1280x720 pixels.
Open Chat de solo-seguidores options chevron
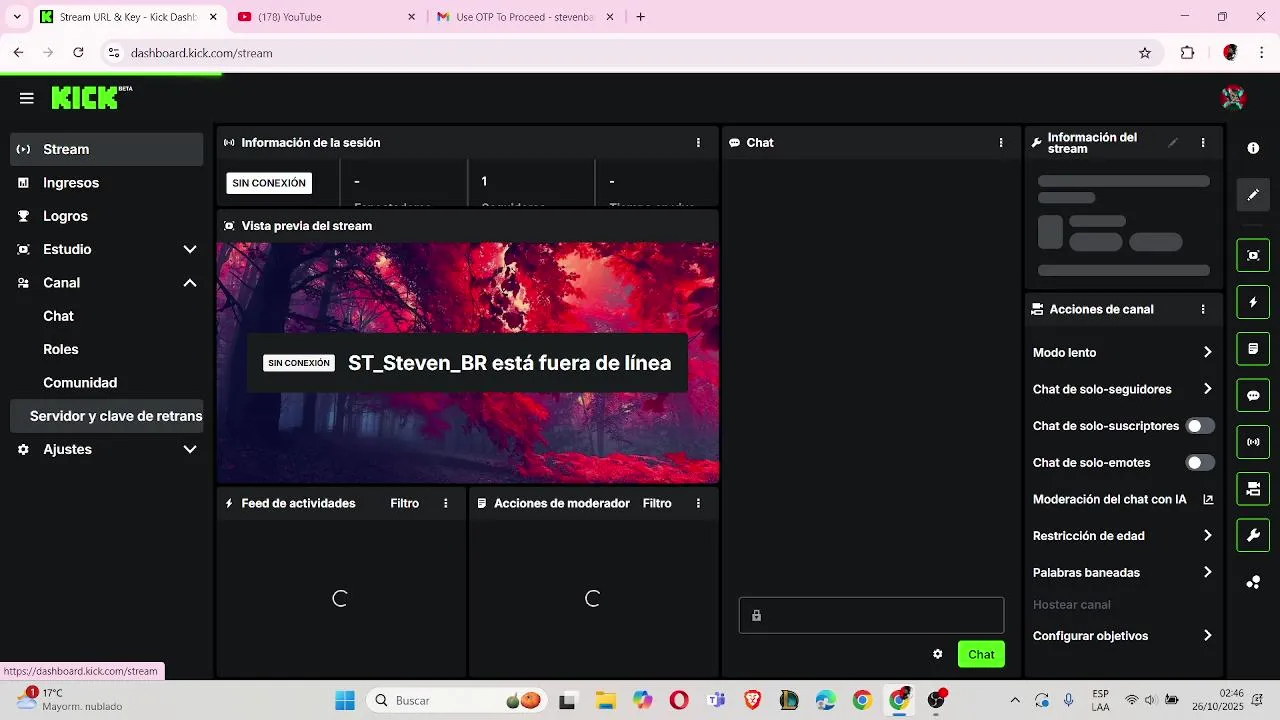pos(1207,389)
